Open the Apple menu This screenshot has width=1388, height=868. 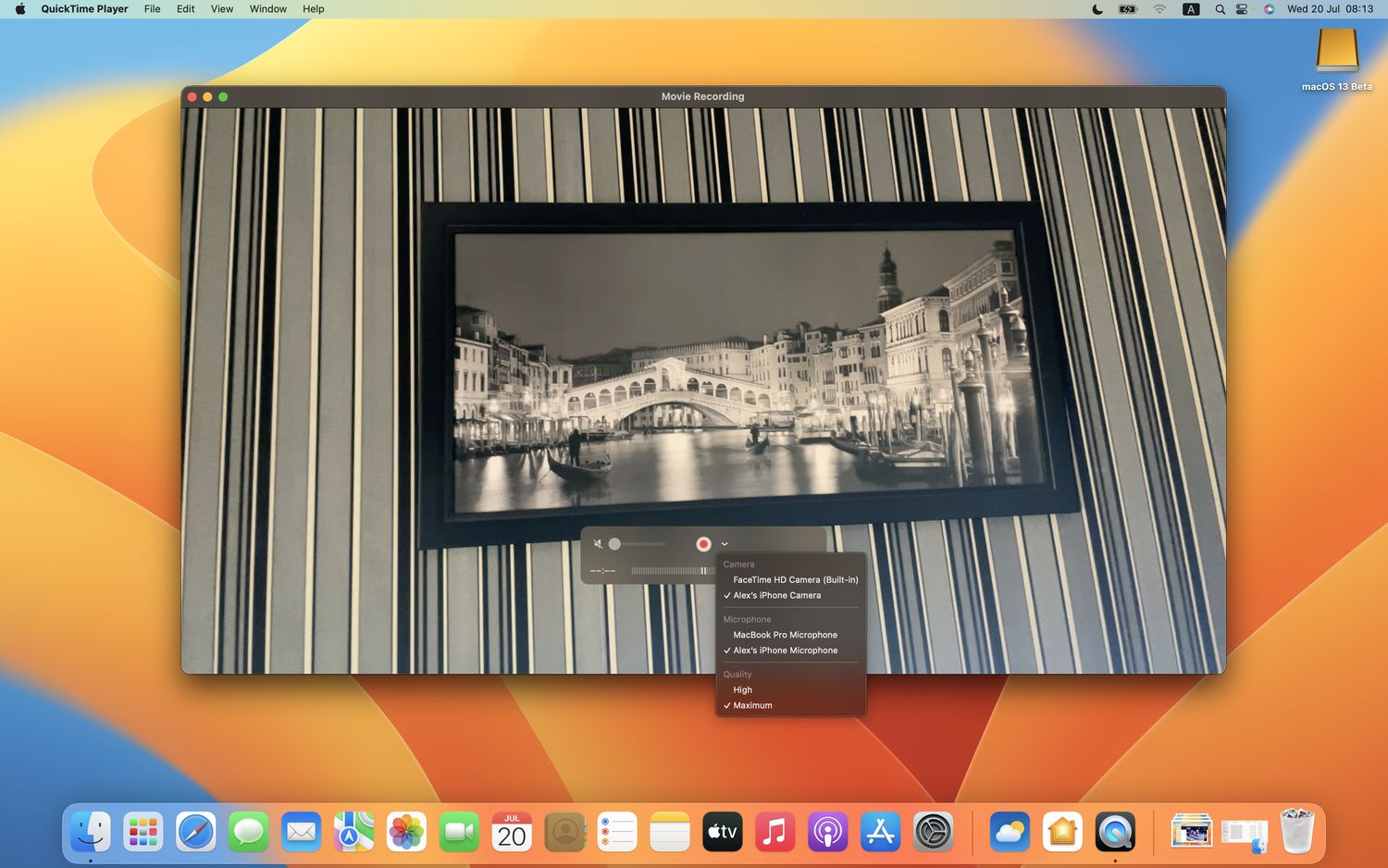(20, 9)
